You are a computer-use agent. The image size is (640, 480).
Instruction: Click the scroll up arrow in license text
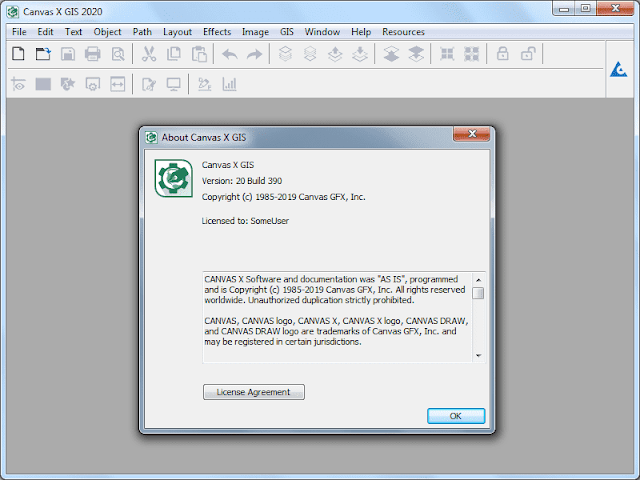pos(478,280)
